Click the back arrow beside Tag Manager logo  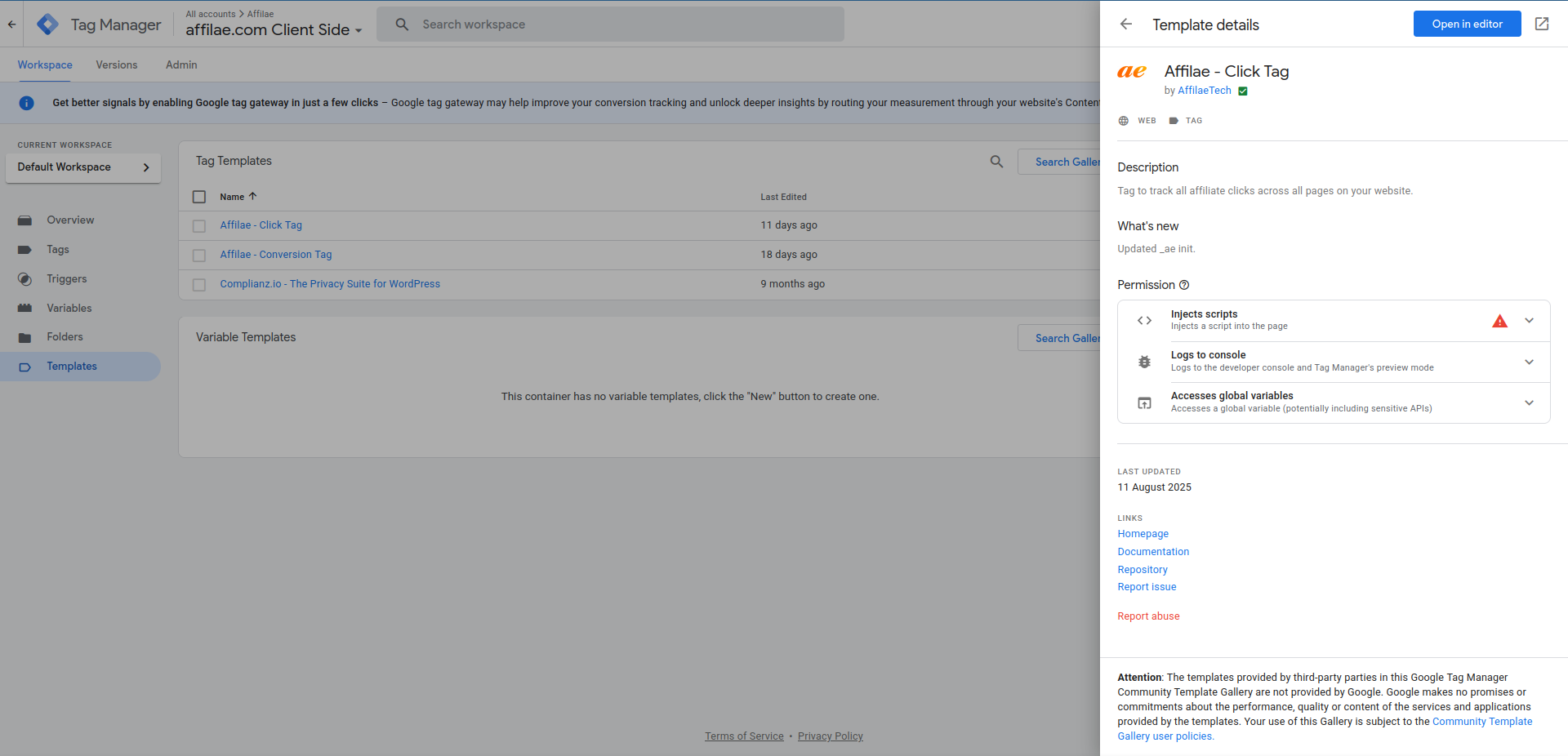[x=11, y=24]
